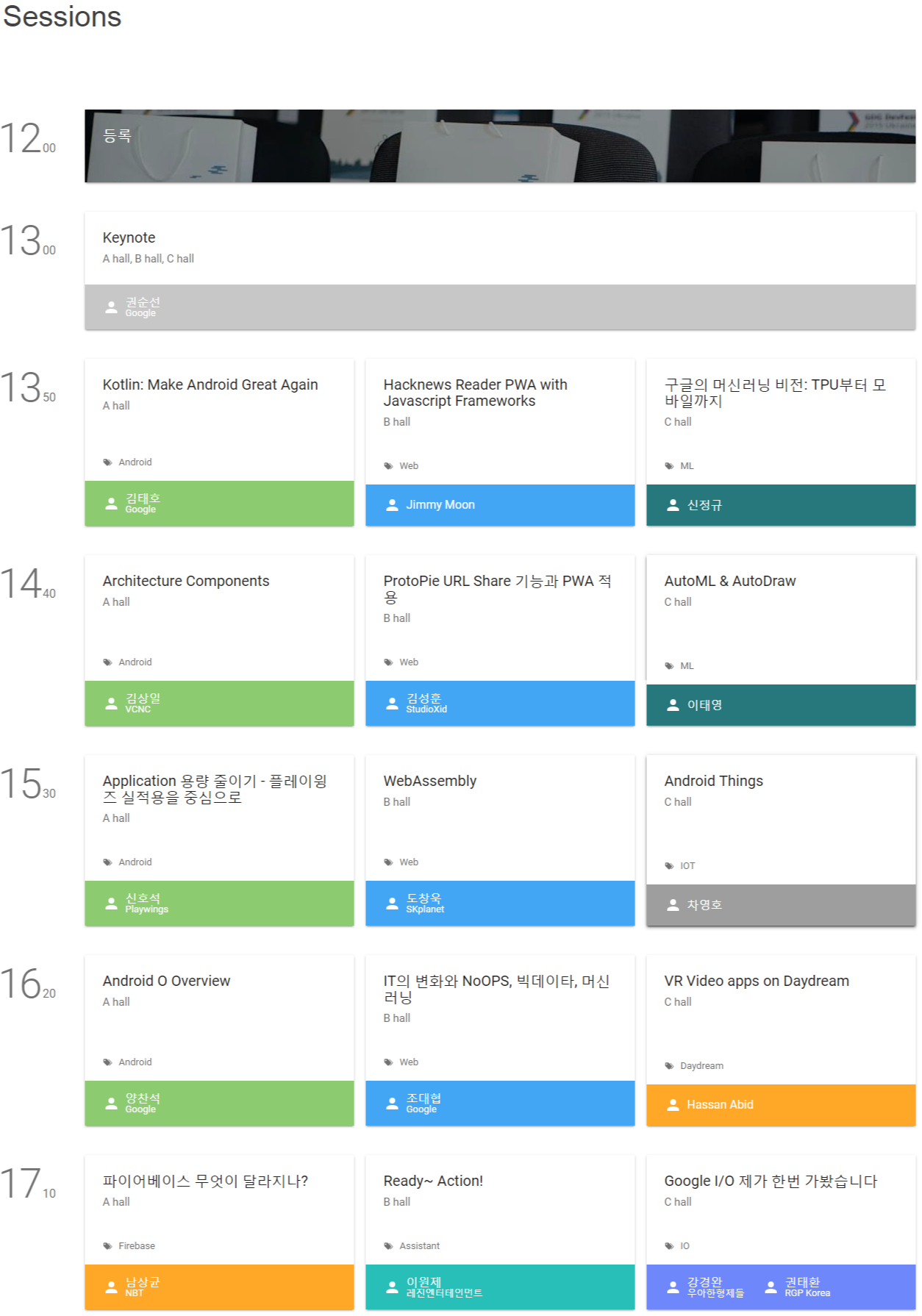Open Google I/O 제가 한번 가봤습니다 session
Screen dimensions: 922x1316
[771, 1181]
